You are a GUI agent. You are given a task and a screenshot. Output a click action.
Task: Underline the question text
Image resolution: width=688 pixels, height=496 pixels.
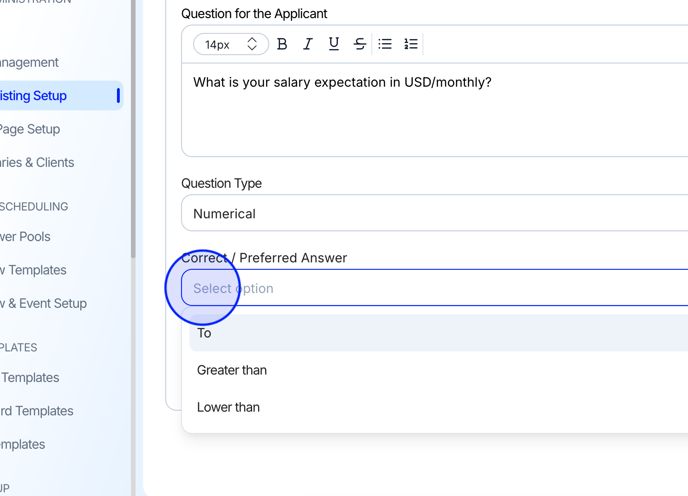334,44
